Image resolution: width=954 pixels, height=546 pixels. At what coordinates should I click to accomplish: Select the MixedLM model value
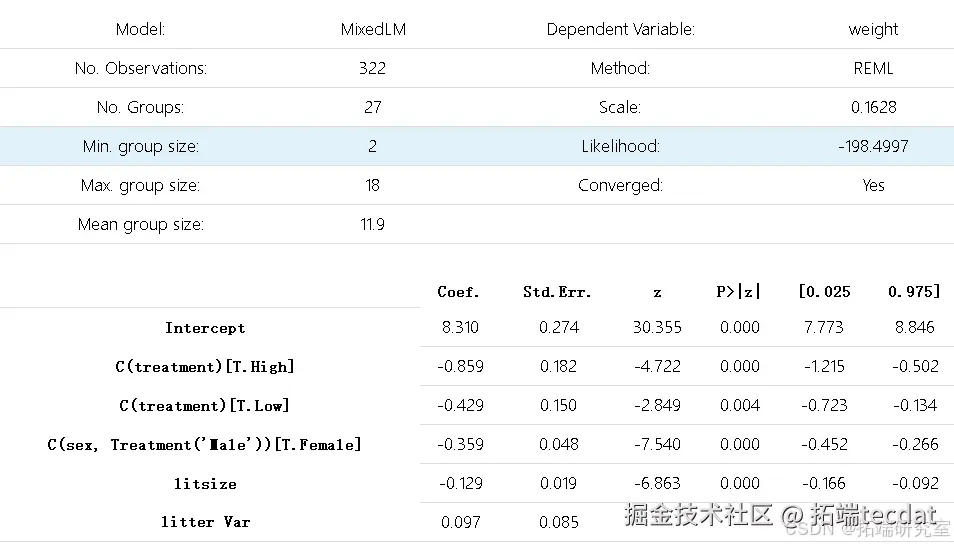(373, 30)
